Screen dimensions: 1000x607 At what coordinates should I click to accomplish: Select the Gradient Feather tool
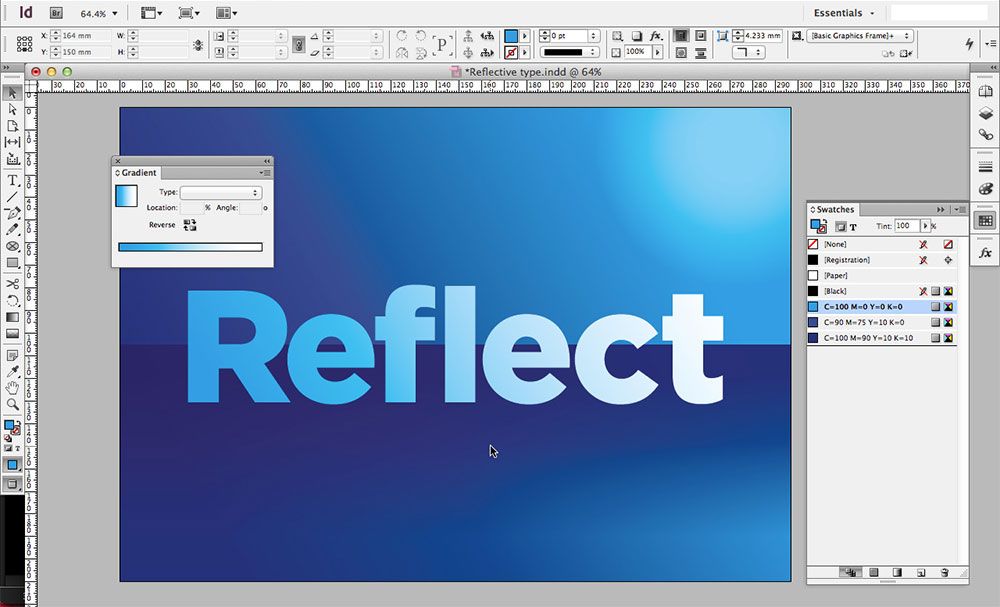12,333
